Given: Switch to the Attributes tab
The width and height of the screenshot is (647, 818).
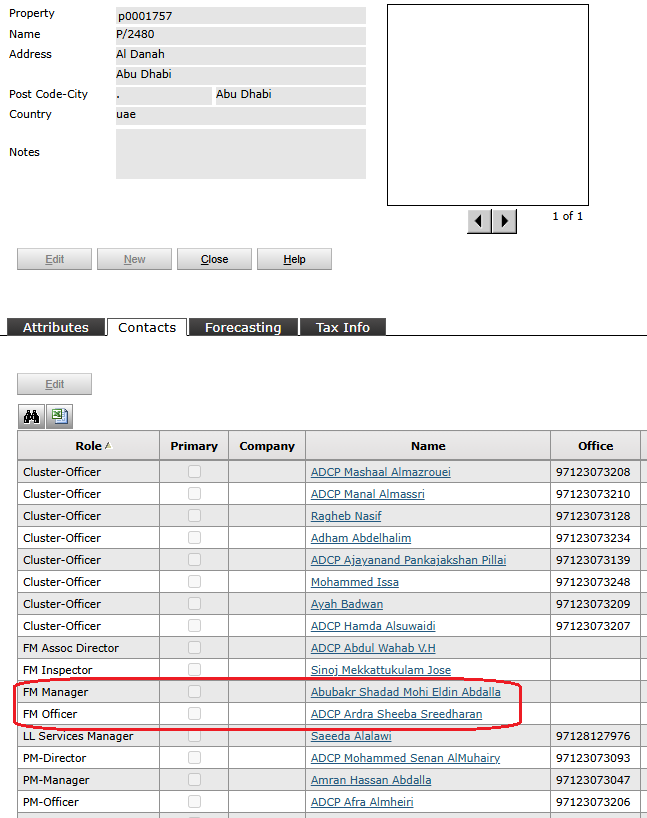Looking at the screenshot, I should pos(56,327).
